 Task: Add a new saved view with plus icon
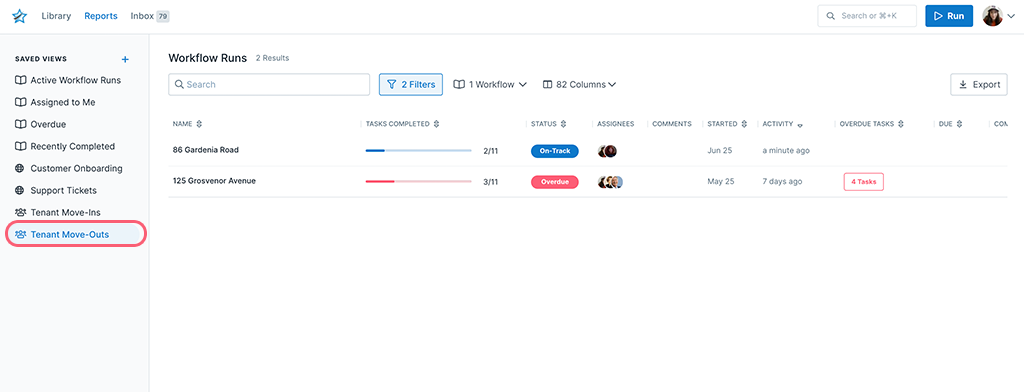point(125,59)
